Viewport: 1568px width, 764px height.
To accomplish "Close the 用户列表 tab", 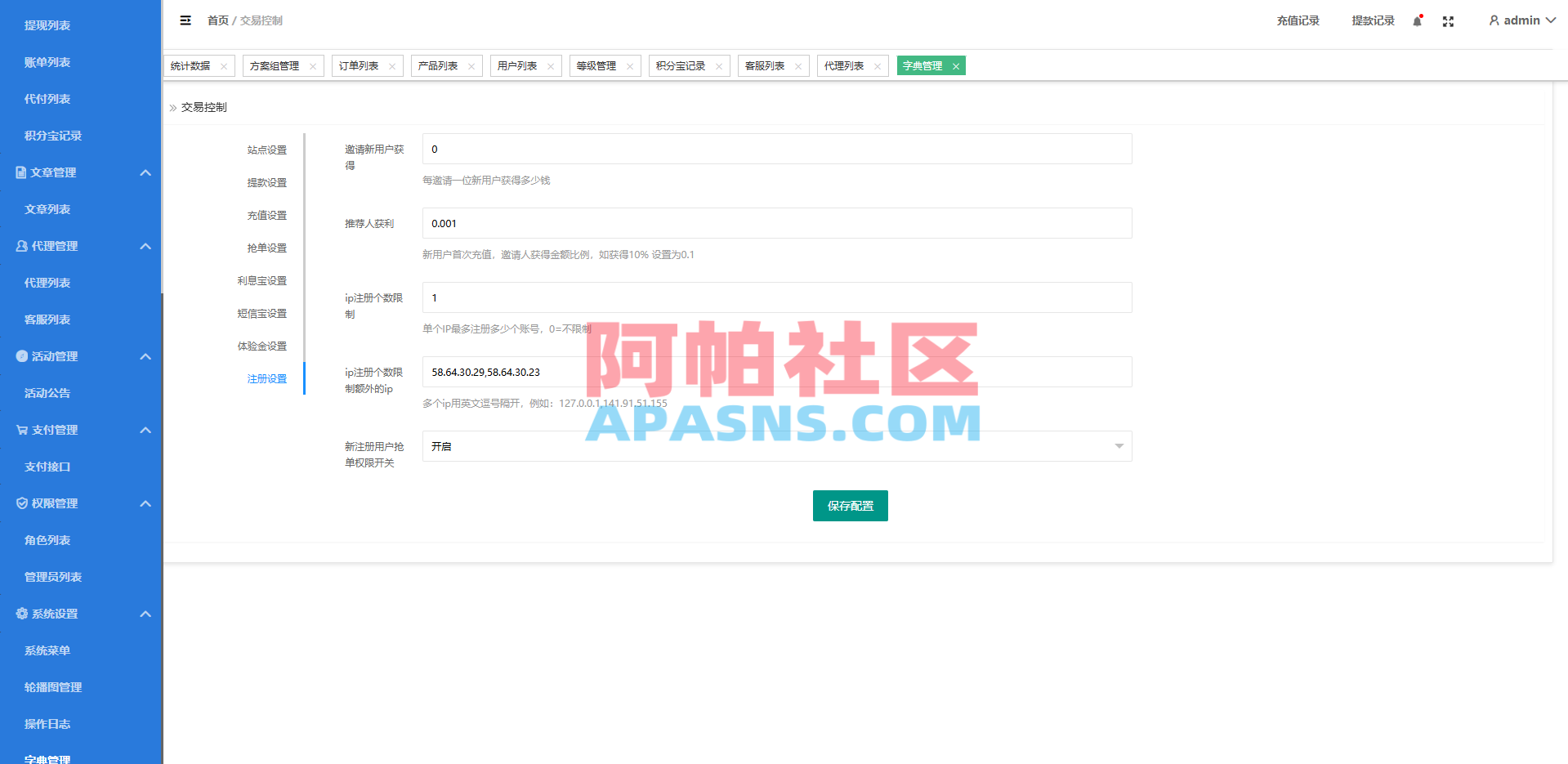I will (x=551, y=66).
